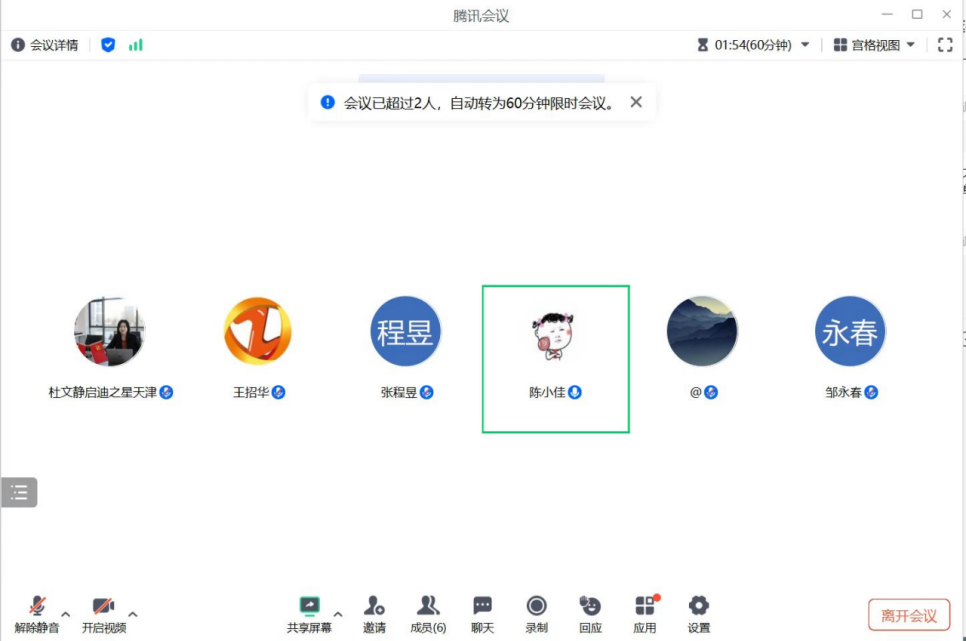This screenshot has width=966, height=641.
Task: Expand video options arrow next to 开启视频
Action: click(132, 614)
